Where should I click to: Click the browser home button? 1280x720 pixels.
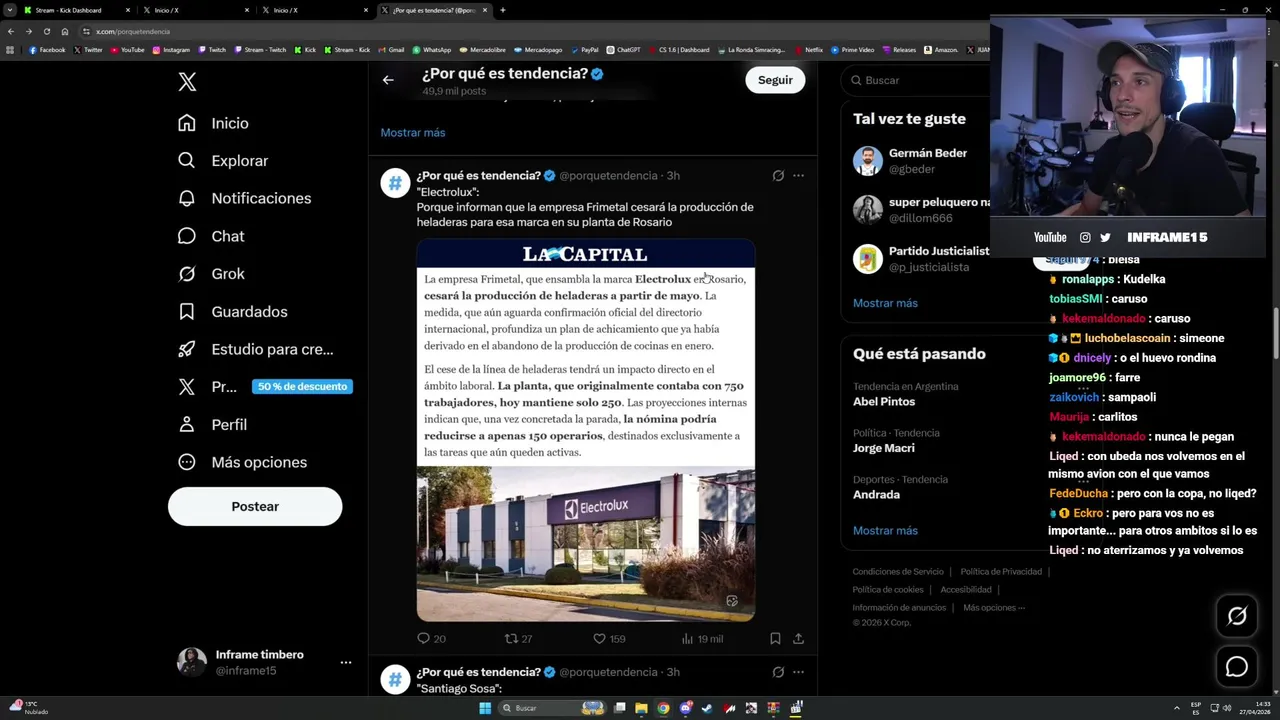65,31
